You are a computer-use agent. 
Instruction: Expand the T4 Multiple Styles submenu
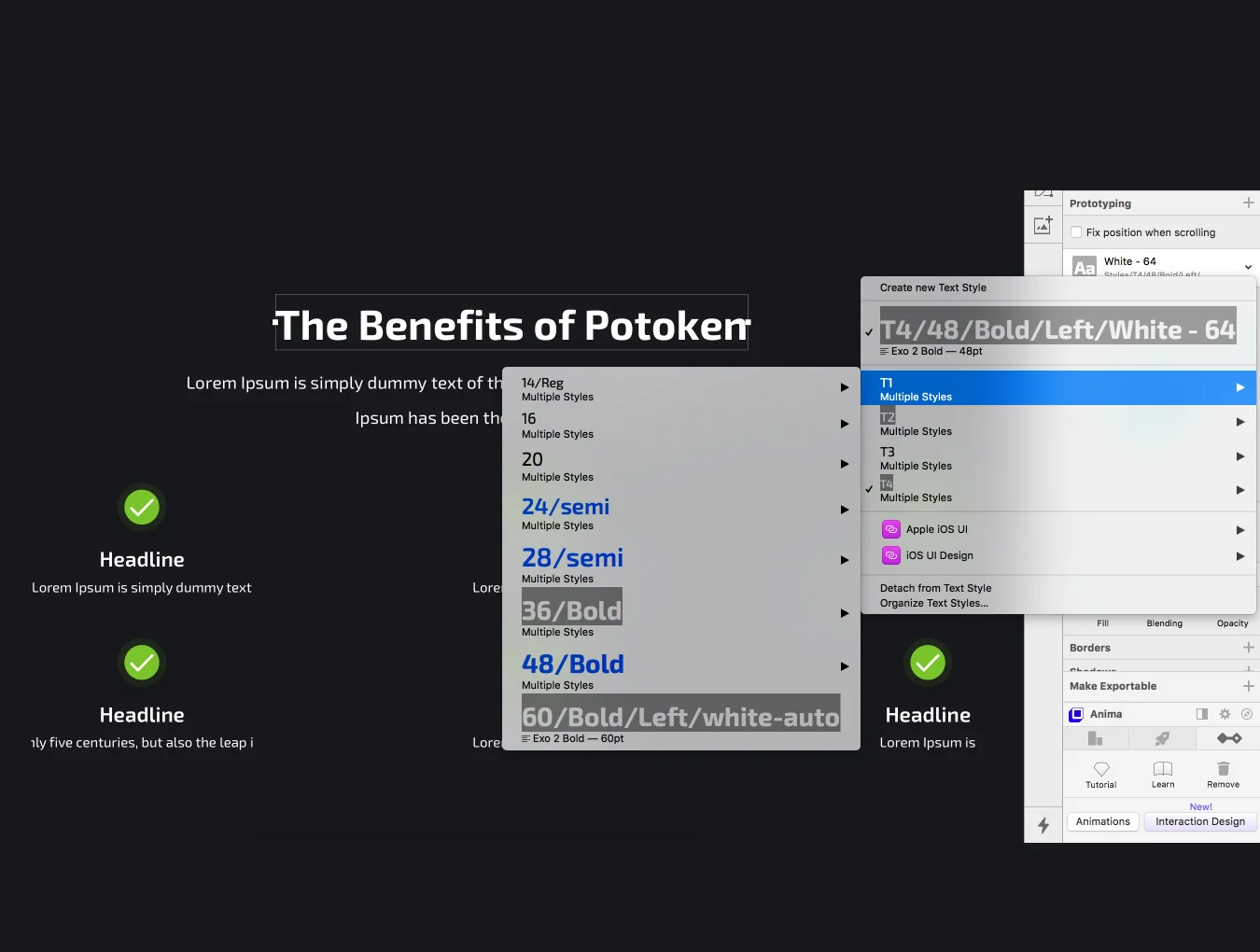tap(1058, 489)
